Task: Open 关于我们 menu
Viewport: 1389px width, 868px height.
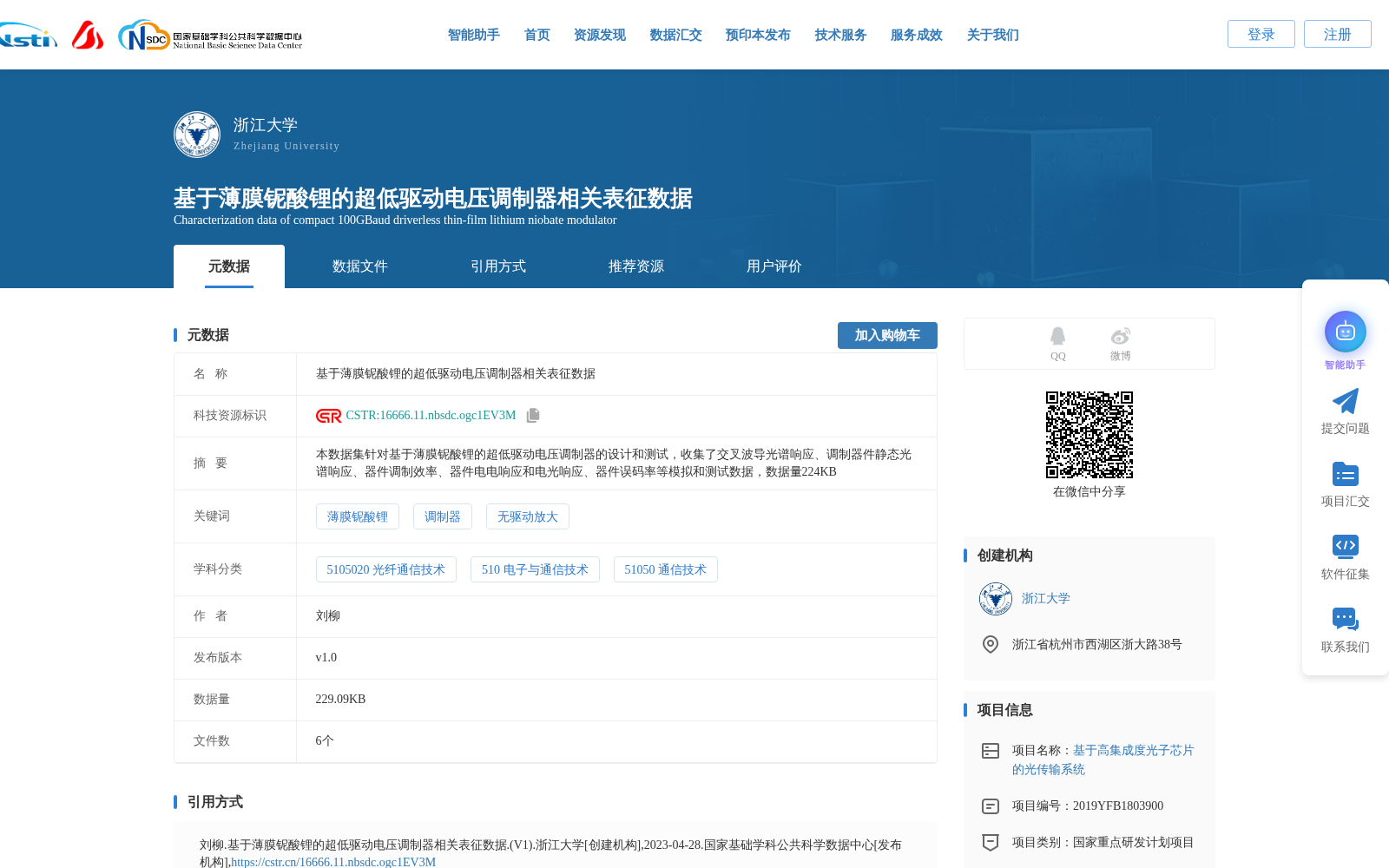Action: (x=993, y=35)
